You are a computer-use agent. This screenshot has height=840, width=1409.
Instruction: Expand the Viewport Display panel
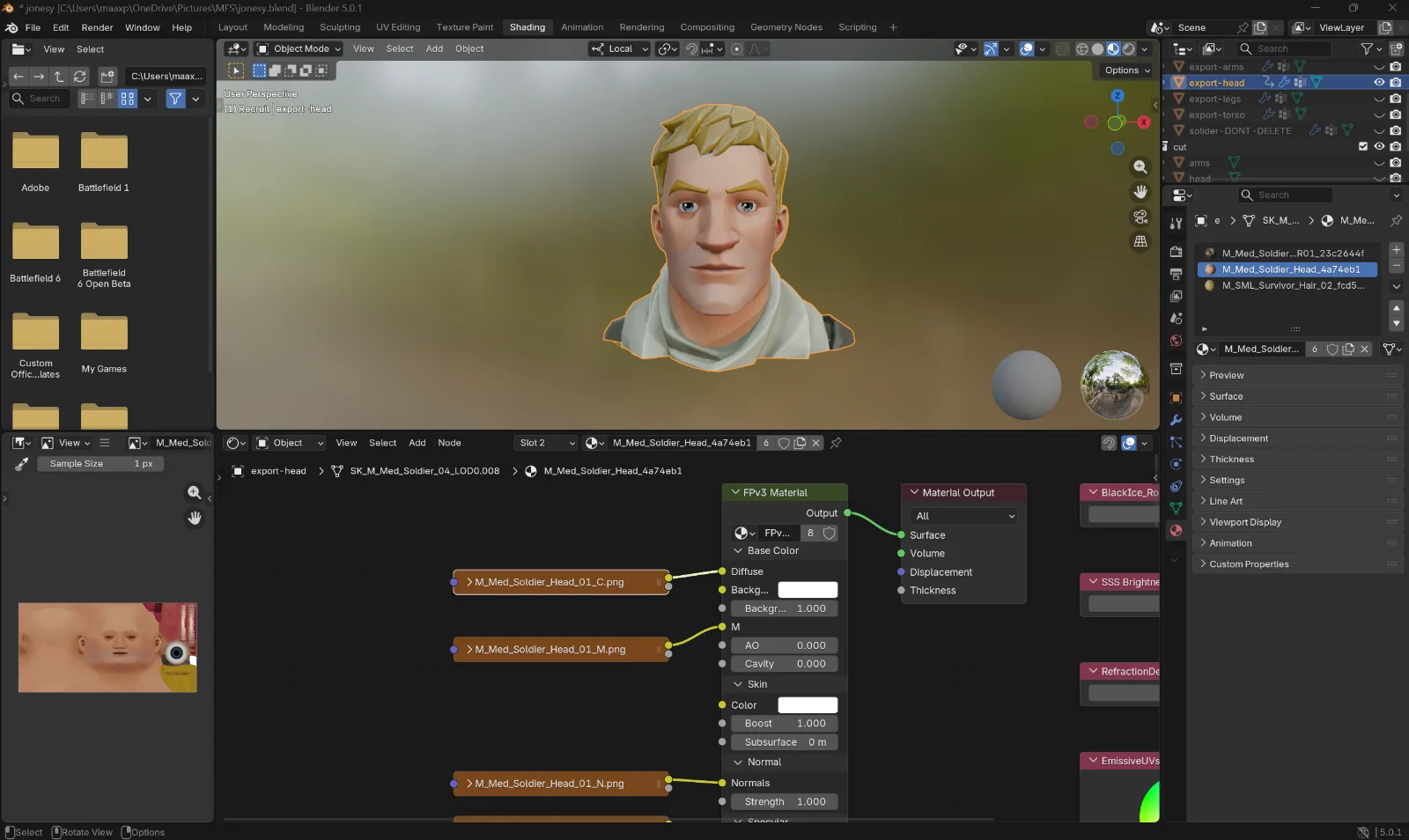(x=1298, y=522)
